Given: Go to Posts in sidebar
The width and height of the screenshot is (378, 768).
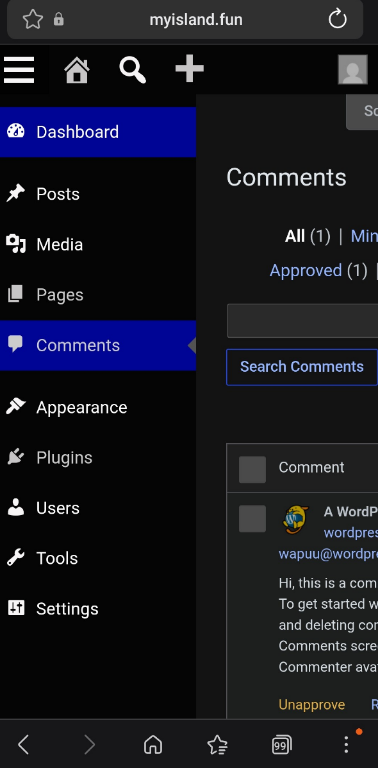Looking at the screenshot, I should click(98, 194).
